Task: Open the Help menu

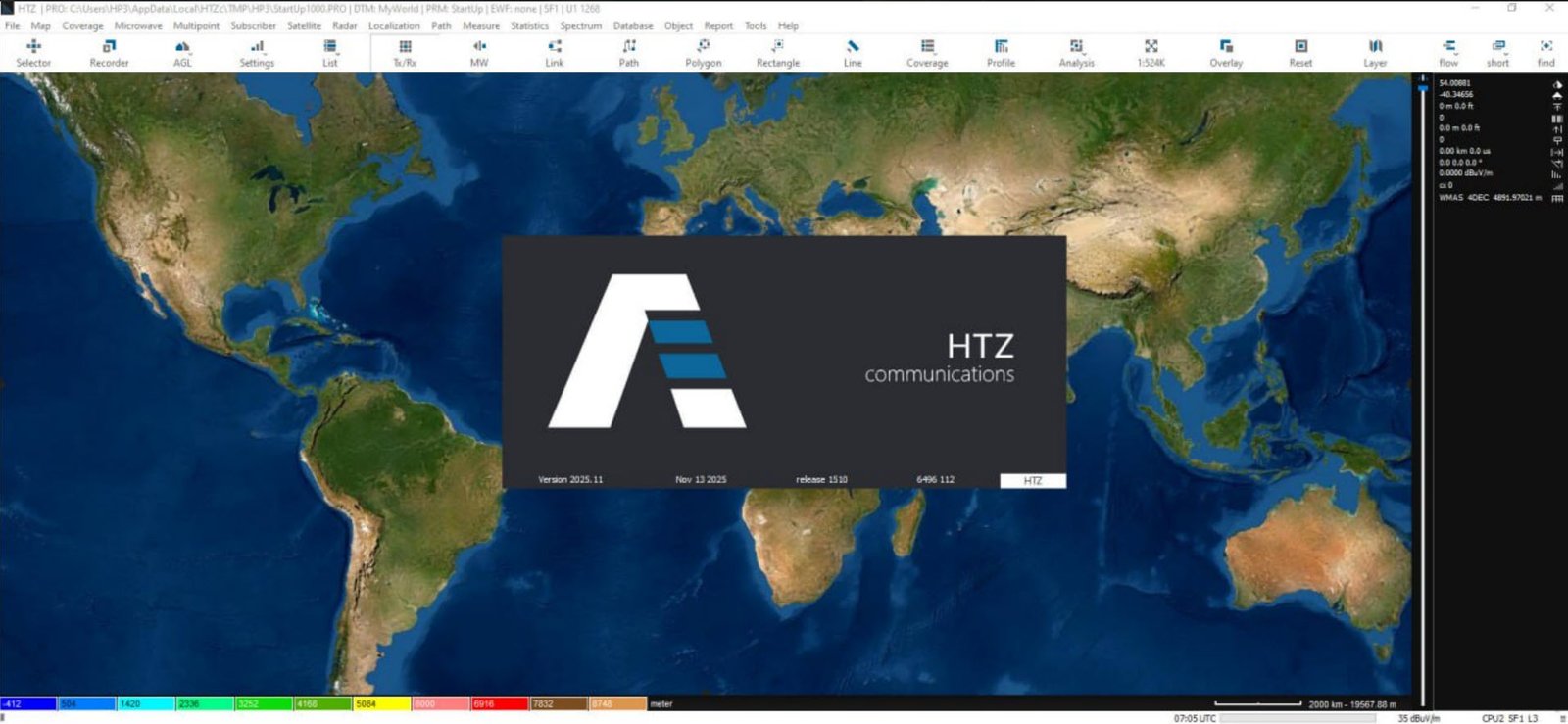Action: [x=788, y=25]
